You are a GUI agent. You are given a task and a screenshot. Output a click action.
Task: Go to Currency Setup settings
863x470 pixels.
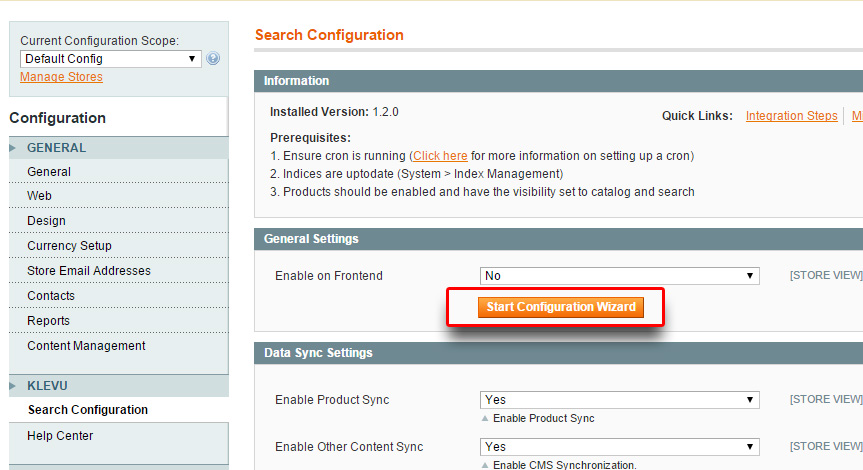(x=69, y=246)
